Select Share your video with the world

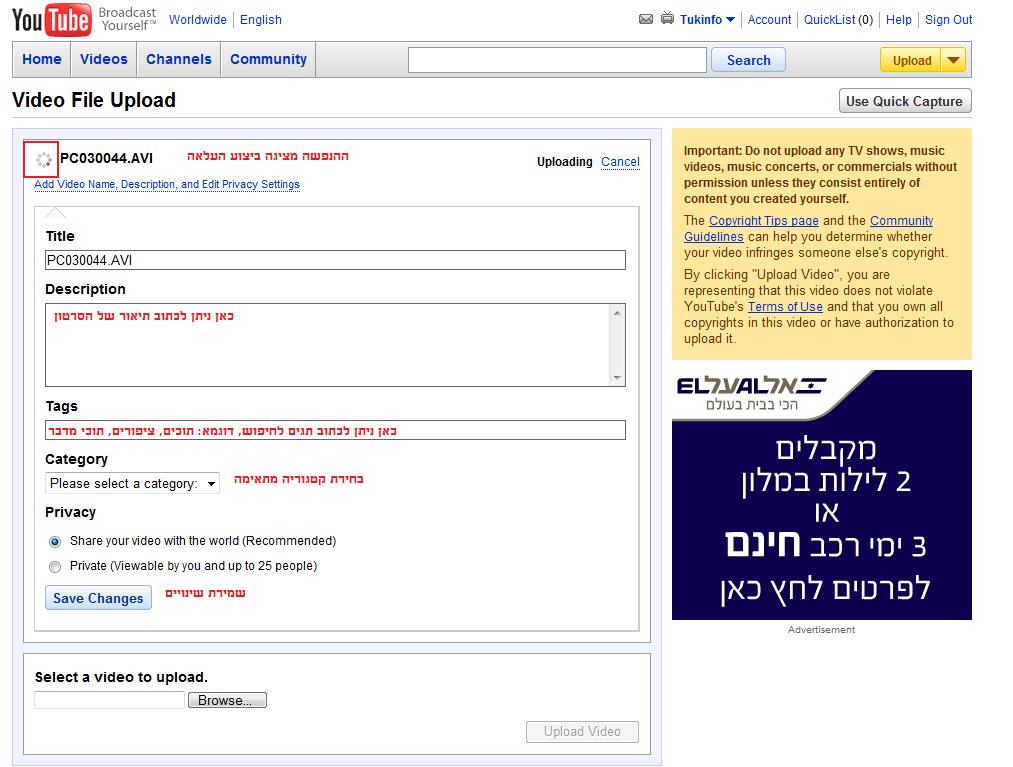click(x=55, y=541)
